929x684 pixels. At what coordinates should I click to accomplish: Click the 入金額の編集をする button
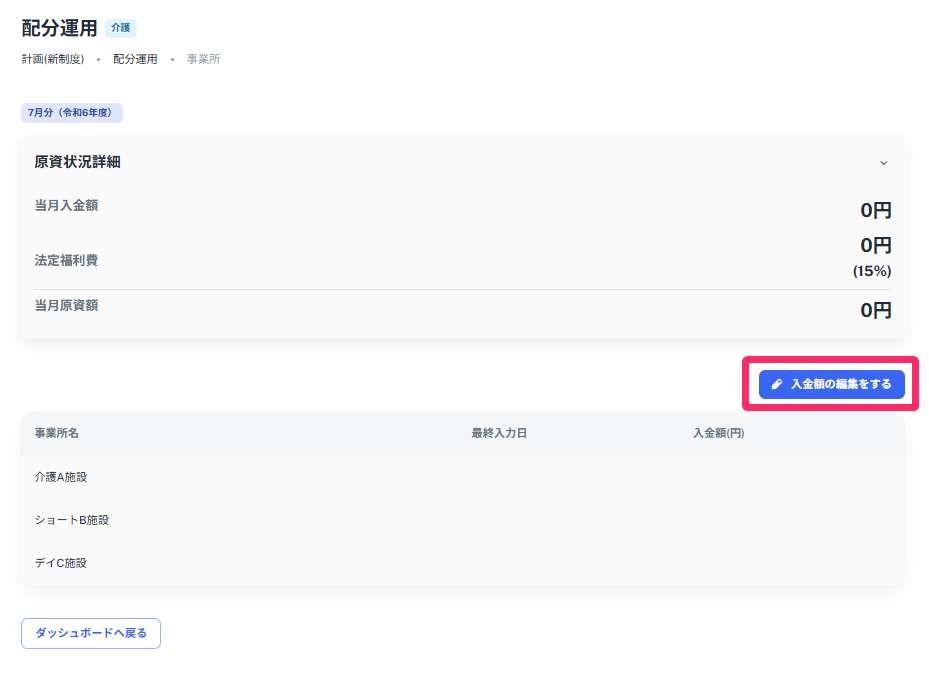(831, 384)
